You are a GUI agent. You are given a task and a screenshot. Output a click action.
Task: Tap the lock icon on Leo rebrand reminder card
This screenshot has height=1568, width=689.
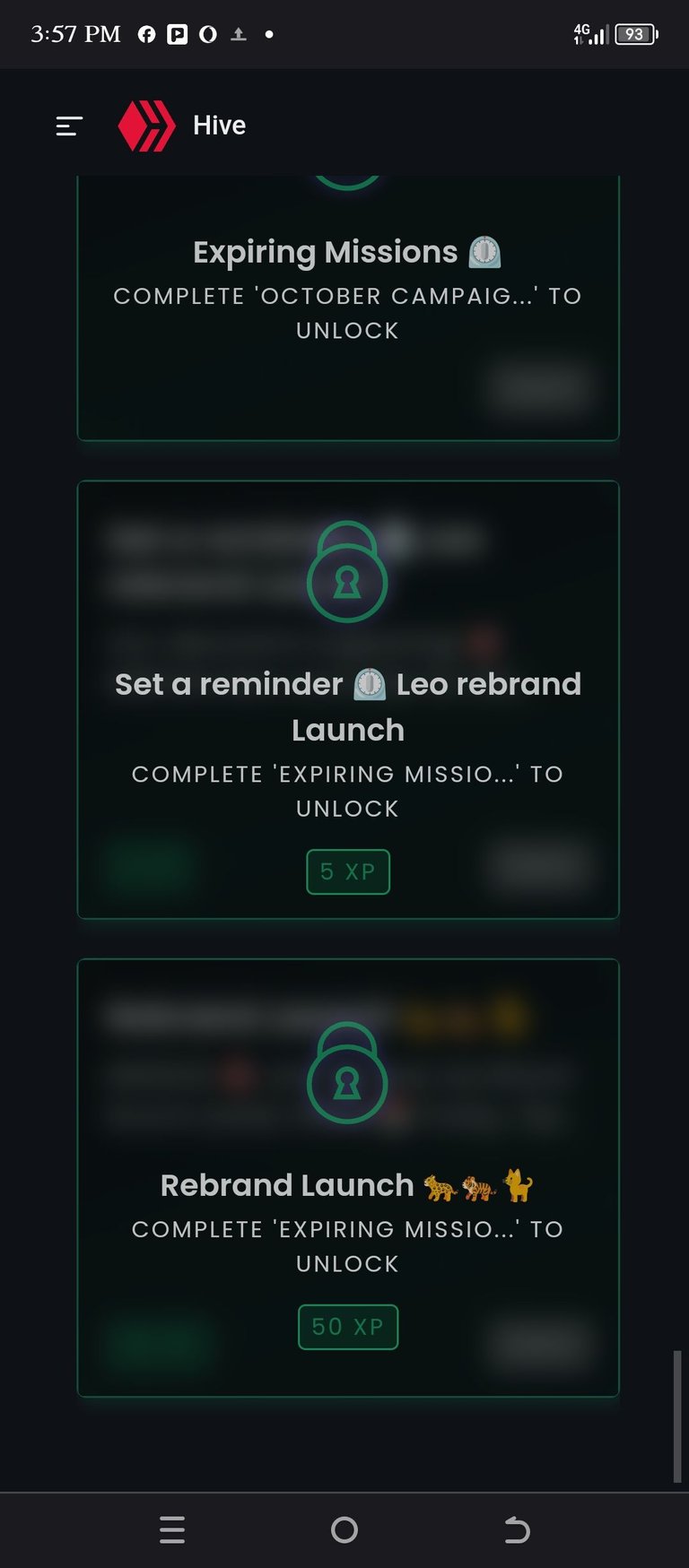pos(347,571)
